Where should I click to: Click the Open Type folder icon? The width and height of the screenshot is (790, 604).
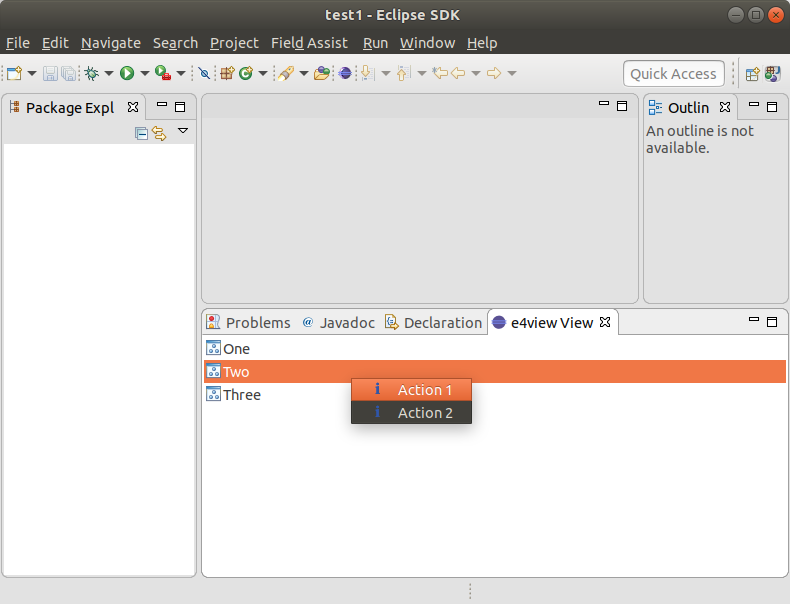click(322, 74)
